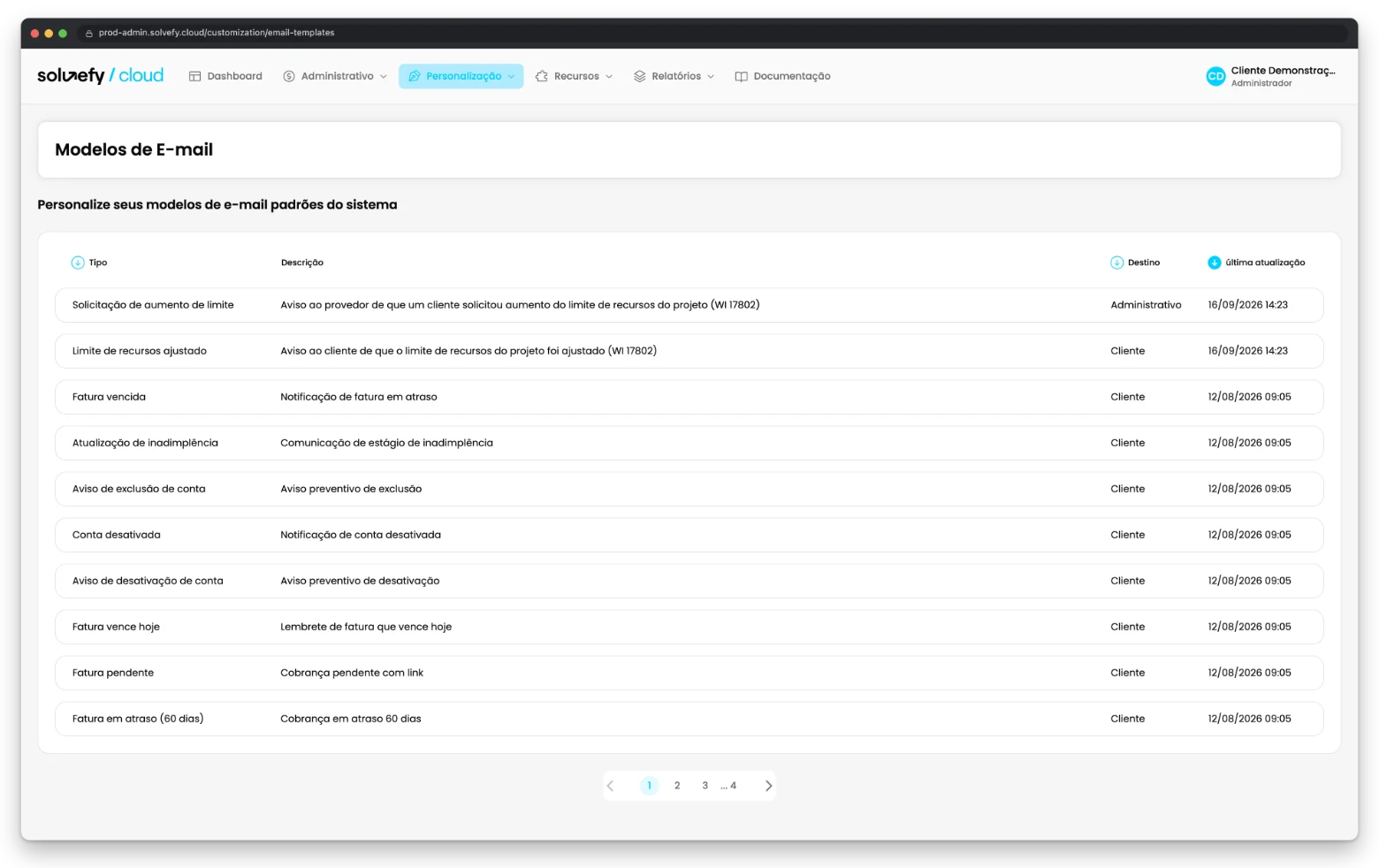Click the Relatórios layers icon
Image resolution: width=1379 pixels, height=868 pixels.
pyautogui.click(x=640, y=76)
